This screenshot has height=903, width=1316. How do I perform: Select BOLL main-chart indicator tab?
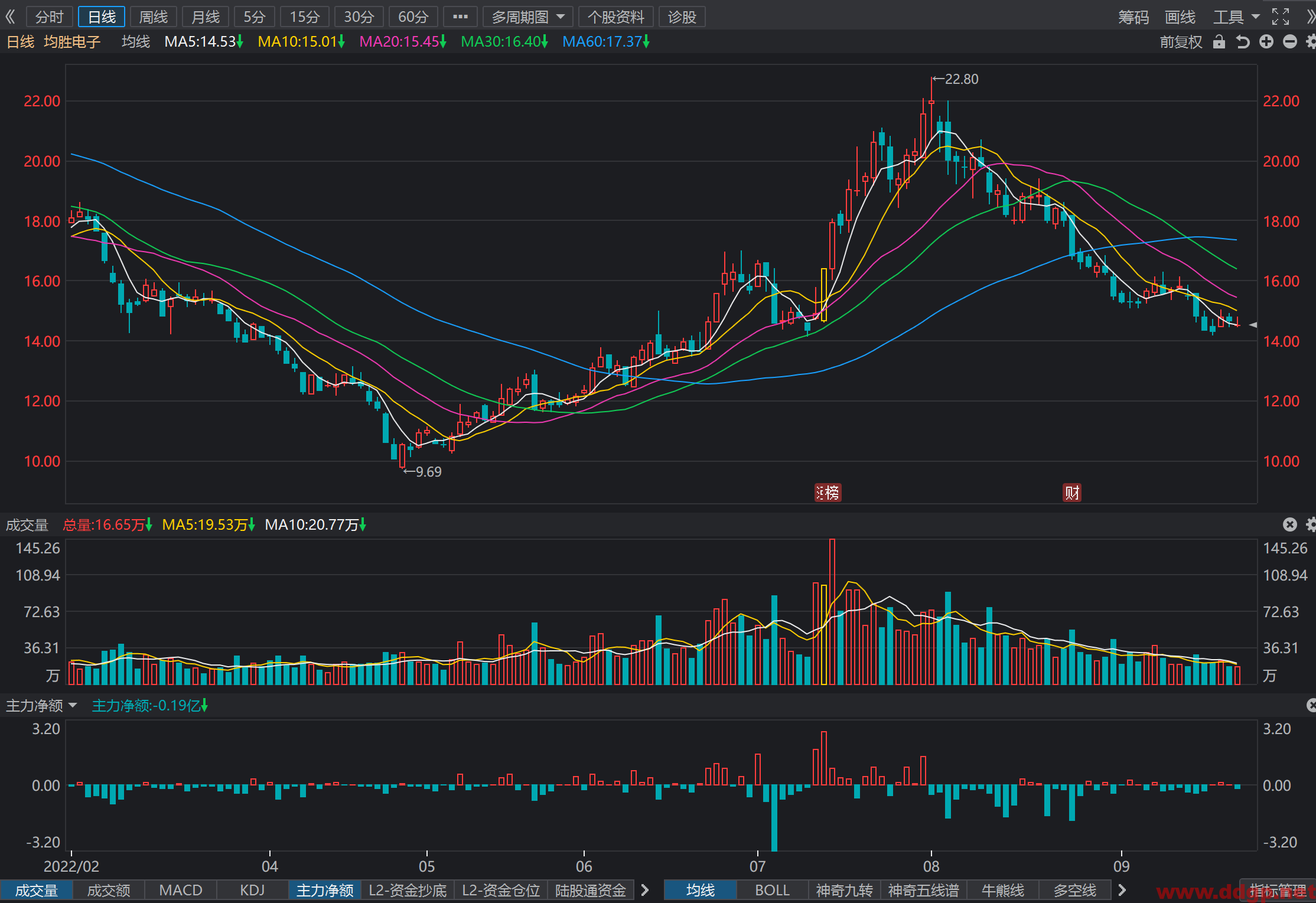[773, 891]
